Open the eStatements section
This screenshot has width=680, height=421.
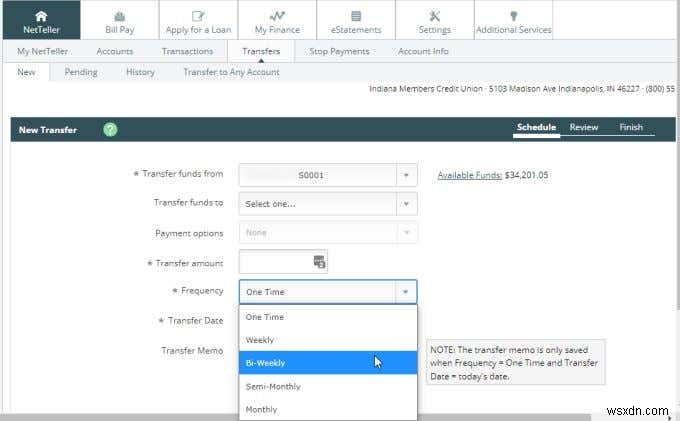point(356,20)
